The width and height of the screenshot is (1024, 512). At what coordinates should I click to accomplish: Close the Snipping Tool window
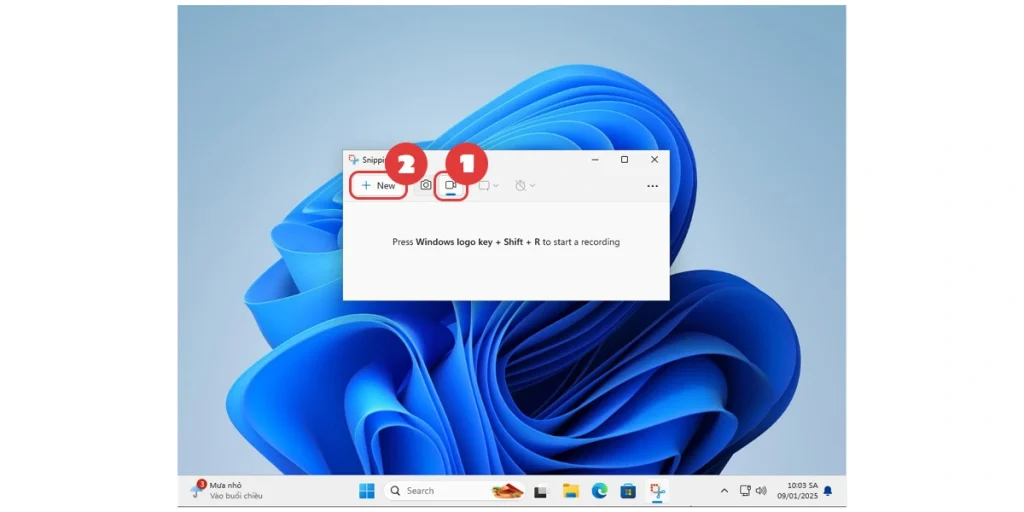654,159
